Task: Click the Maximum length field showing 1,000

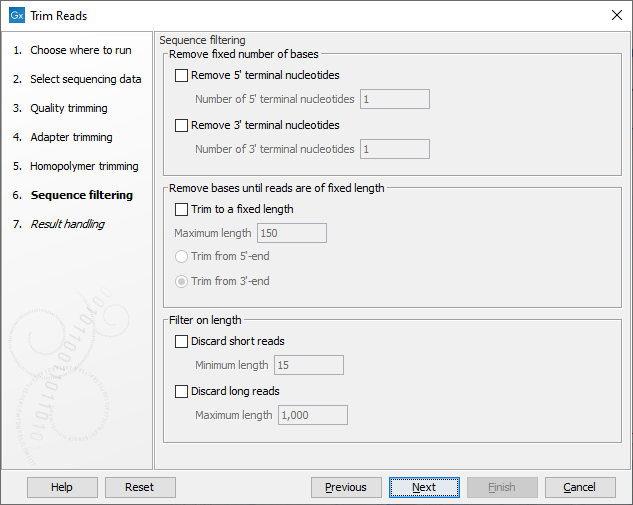Action: pos(313,415)
